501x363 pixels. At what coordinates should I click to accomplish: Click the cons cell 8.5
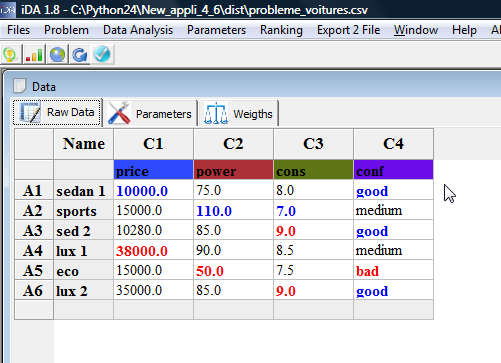(314, 250)
